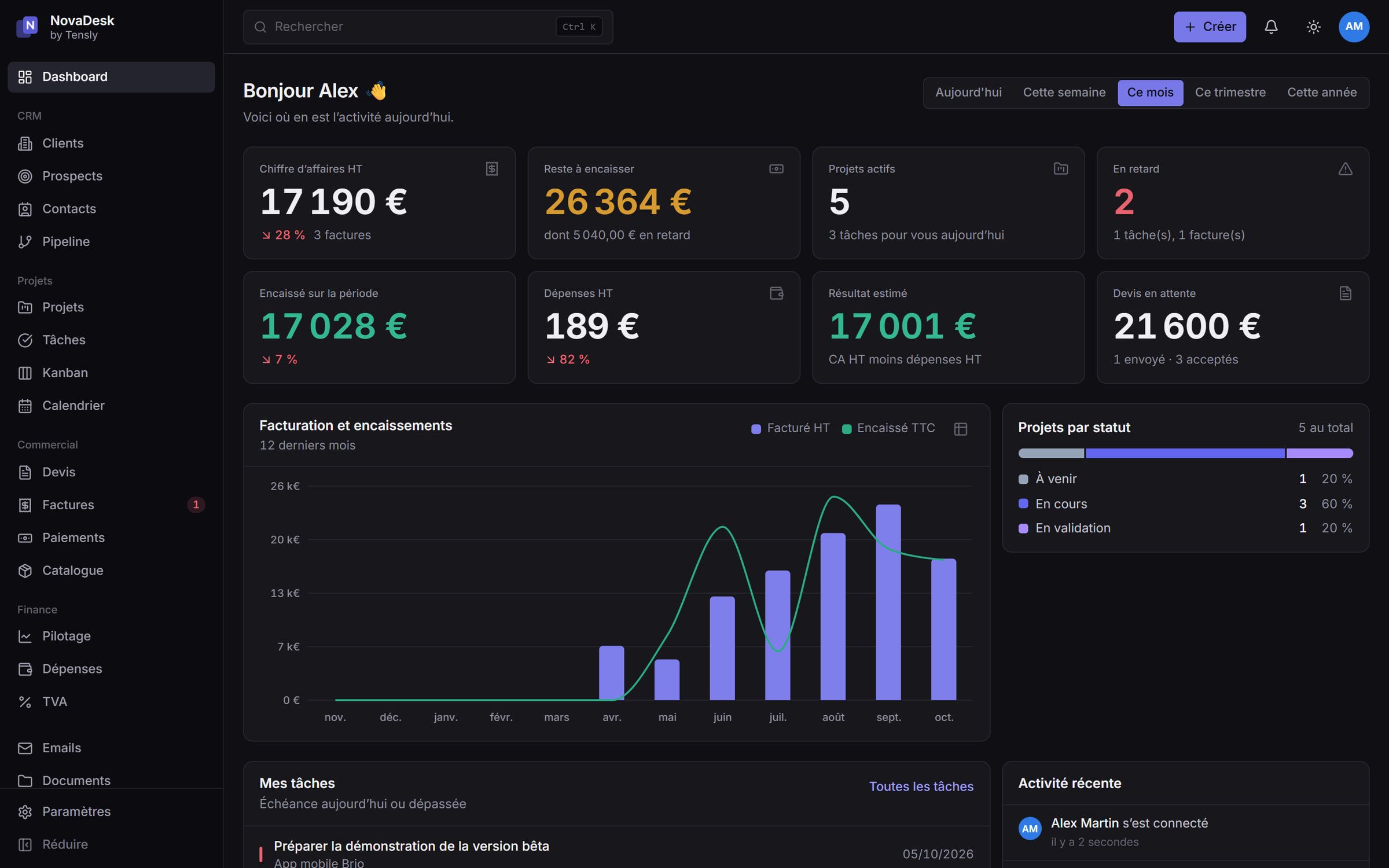Select the Cette semaine period tab
The image size is (1389, 868).
tap(1064, 93)
